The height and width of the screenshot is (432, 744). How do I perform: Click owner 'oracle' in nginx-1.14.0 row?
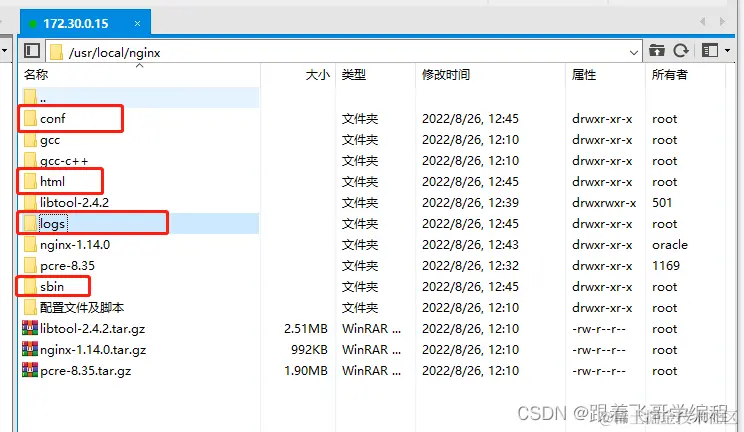[x=670, y=245]
